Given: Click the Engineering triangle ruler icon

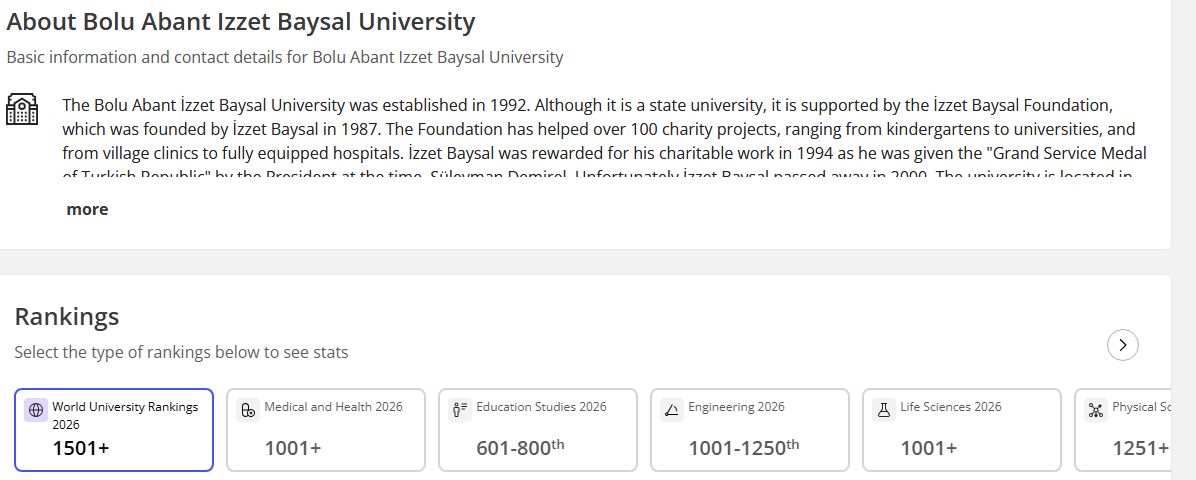Looking at the screenshot, I should click(x=672, y=410).
